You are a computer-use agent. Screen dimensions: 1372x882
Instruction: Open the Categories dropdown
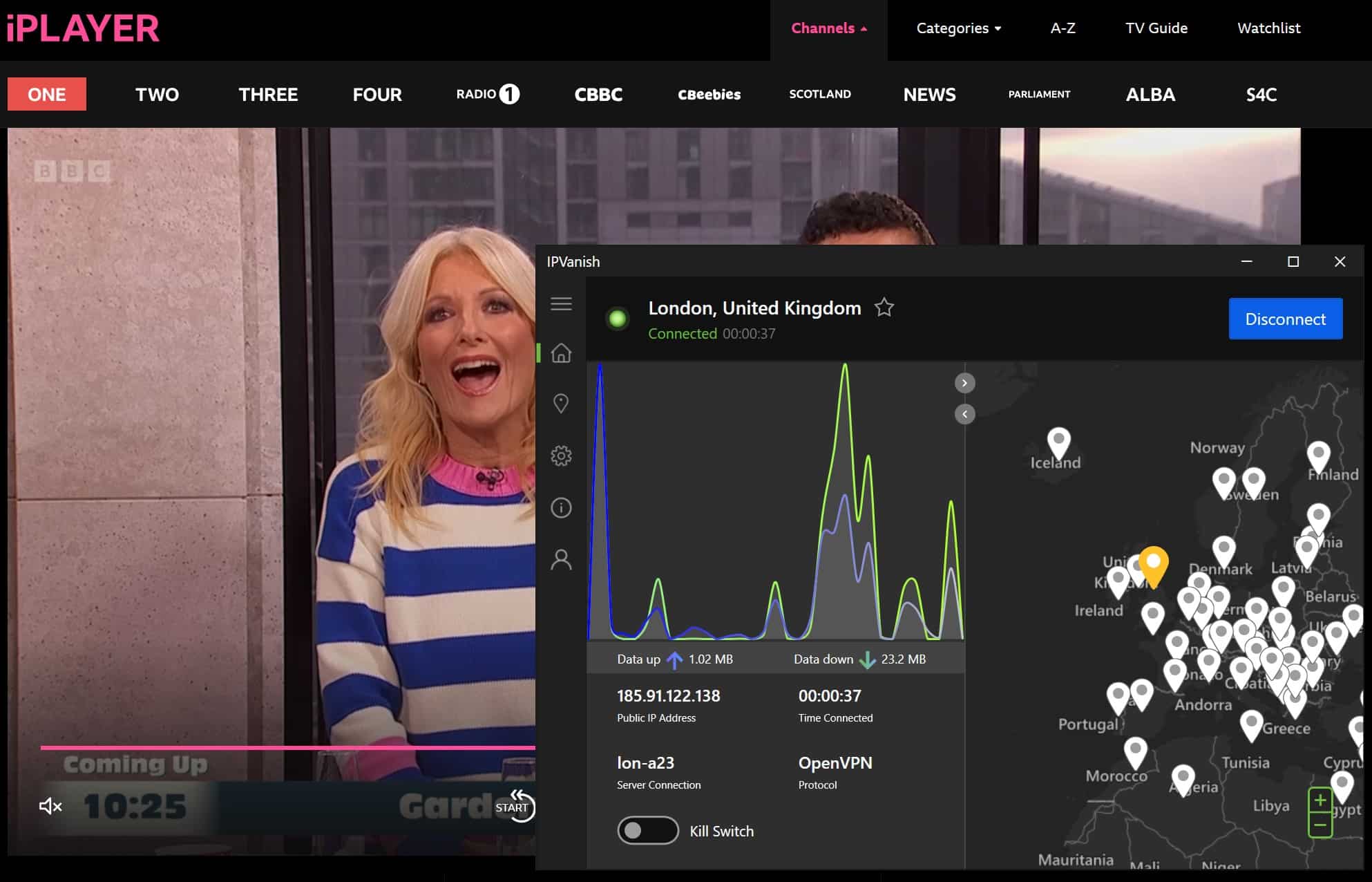tap(958, 28)
